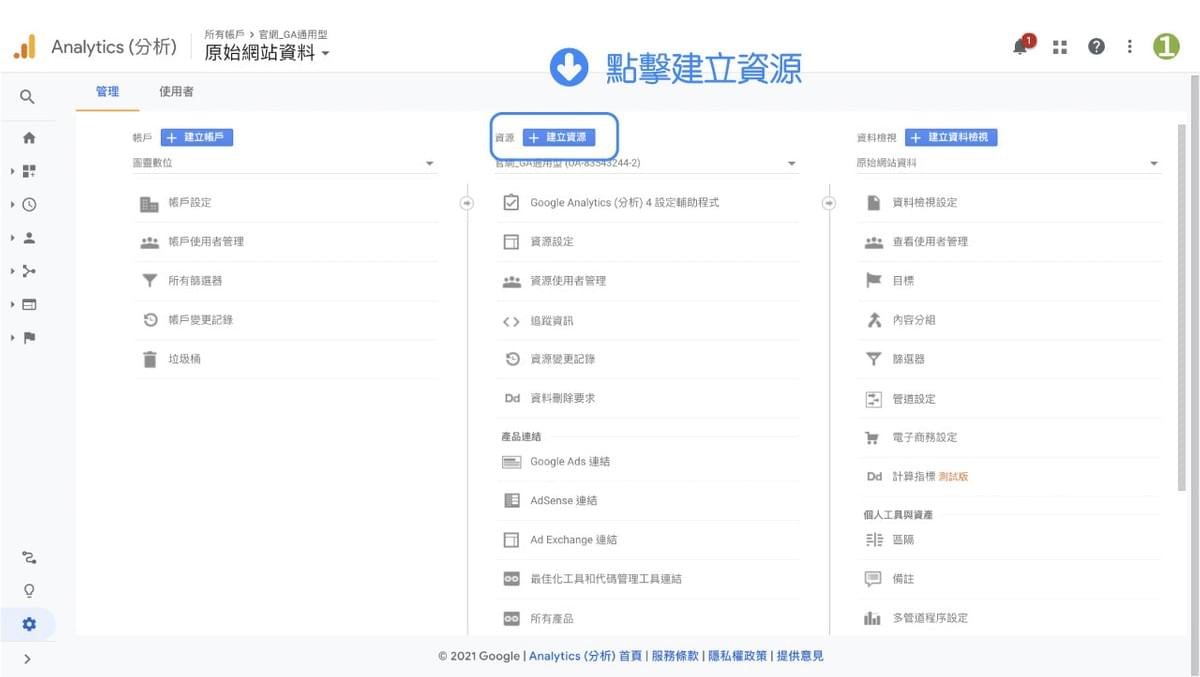The height and width of the screenshot is (677, 1200).
Task: Expand the Customization section arrow
Action: [13, 171]
